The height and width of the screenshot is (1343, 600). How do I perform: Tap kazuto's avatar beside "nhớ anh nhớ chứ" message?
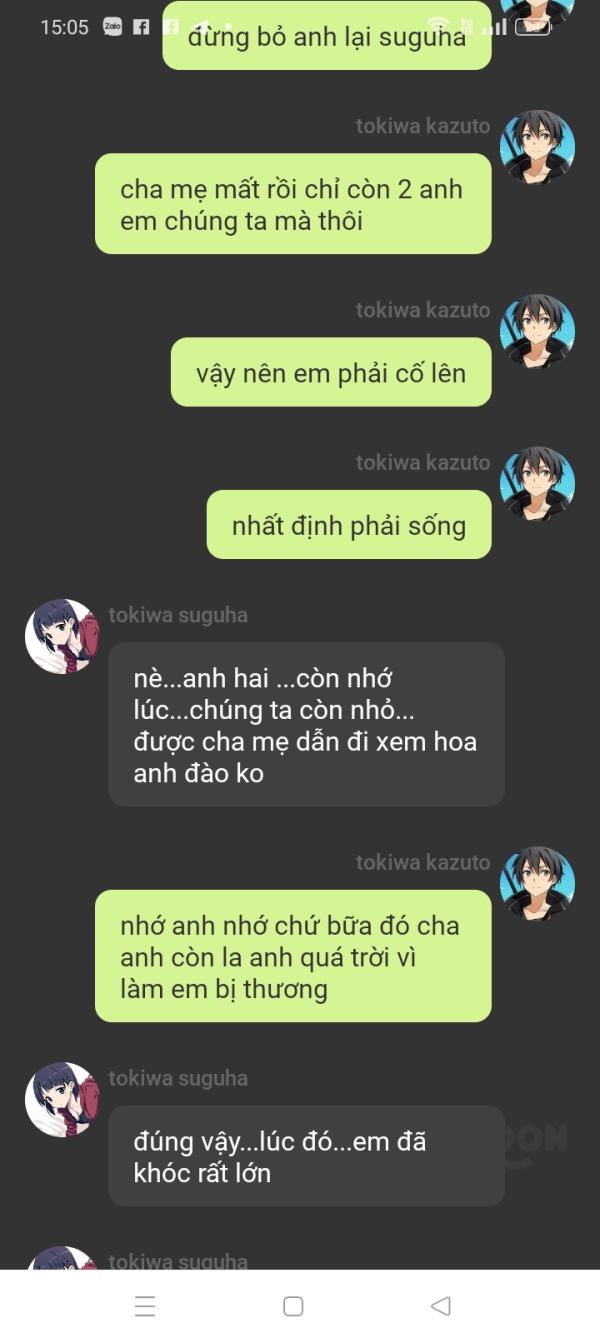[x=537, y=883]
